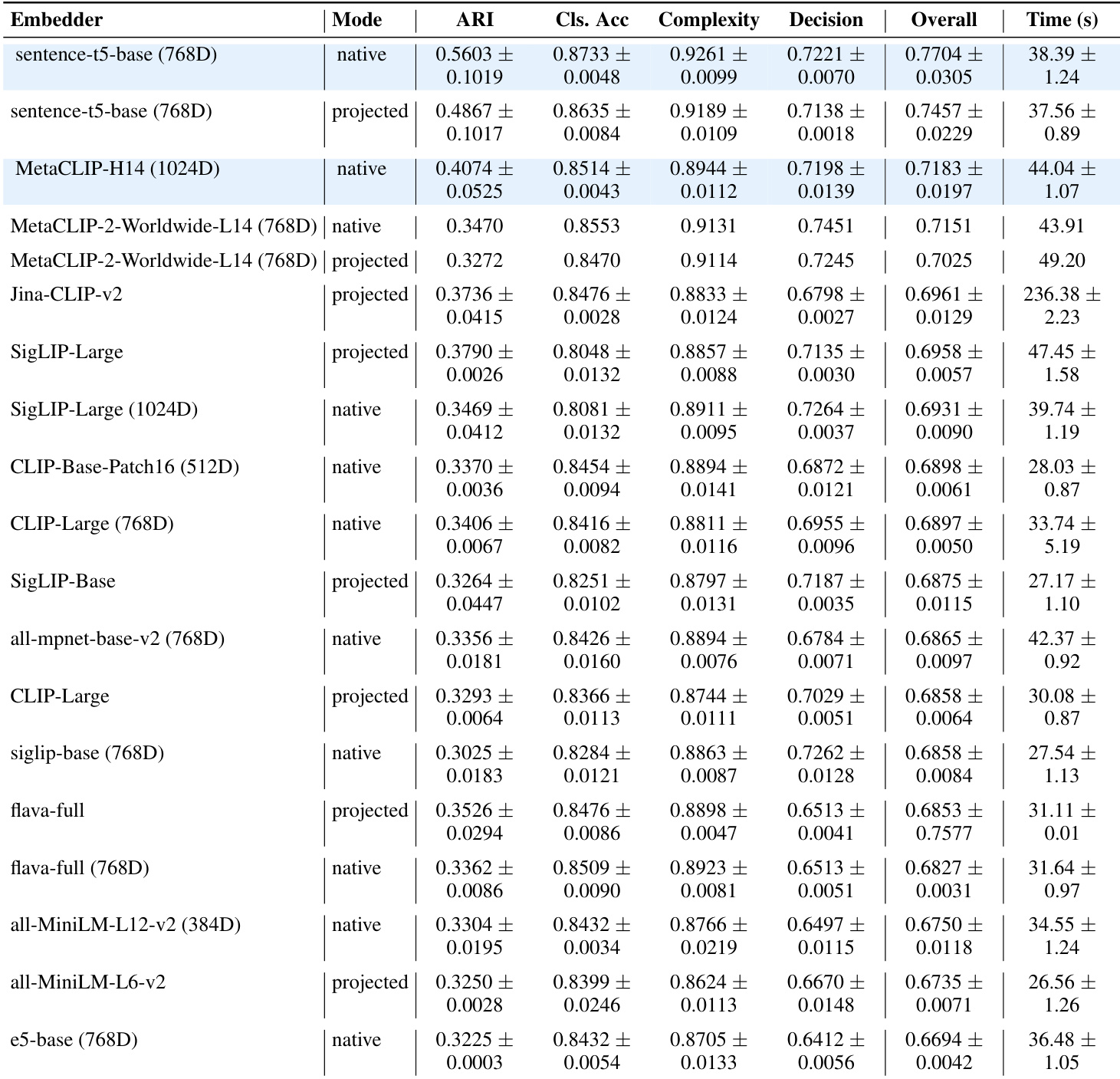Image resolution: width=1120 pixels, height=1079 pixels.
Task: Click the Mode column header
Action: [357, 20]
